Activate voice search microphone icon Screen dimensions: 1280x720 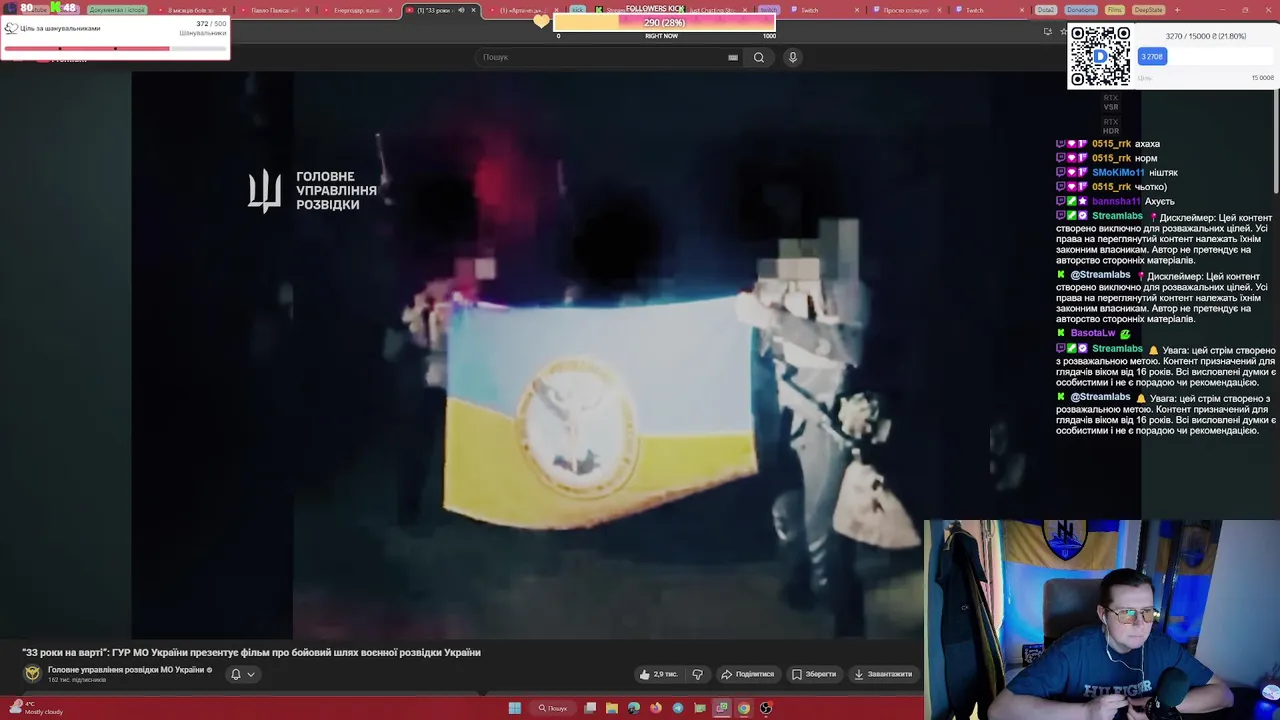793,57
